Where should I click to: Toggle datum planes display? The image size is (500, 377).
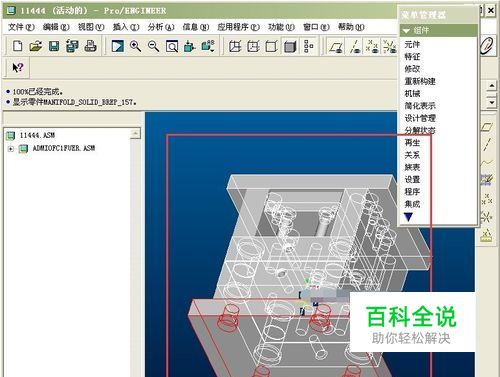pyautogui.click(x=336, y=46)
